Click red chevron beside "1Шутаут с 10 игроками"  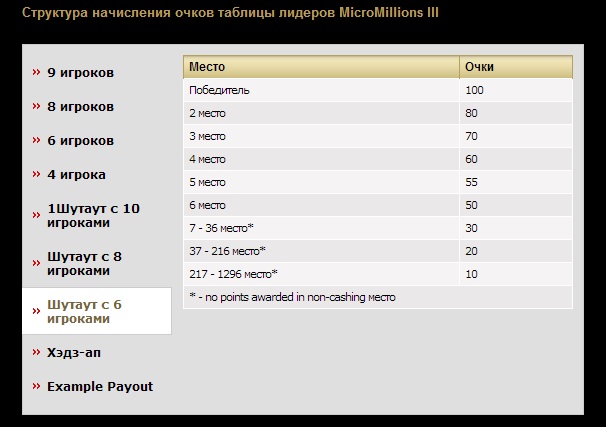coord(36,215)
